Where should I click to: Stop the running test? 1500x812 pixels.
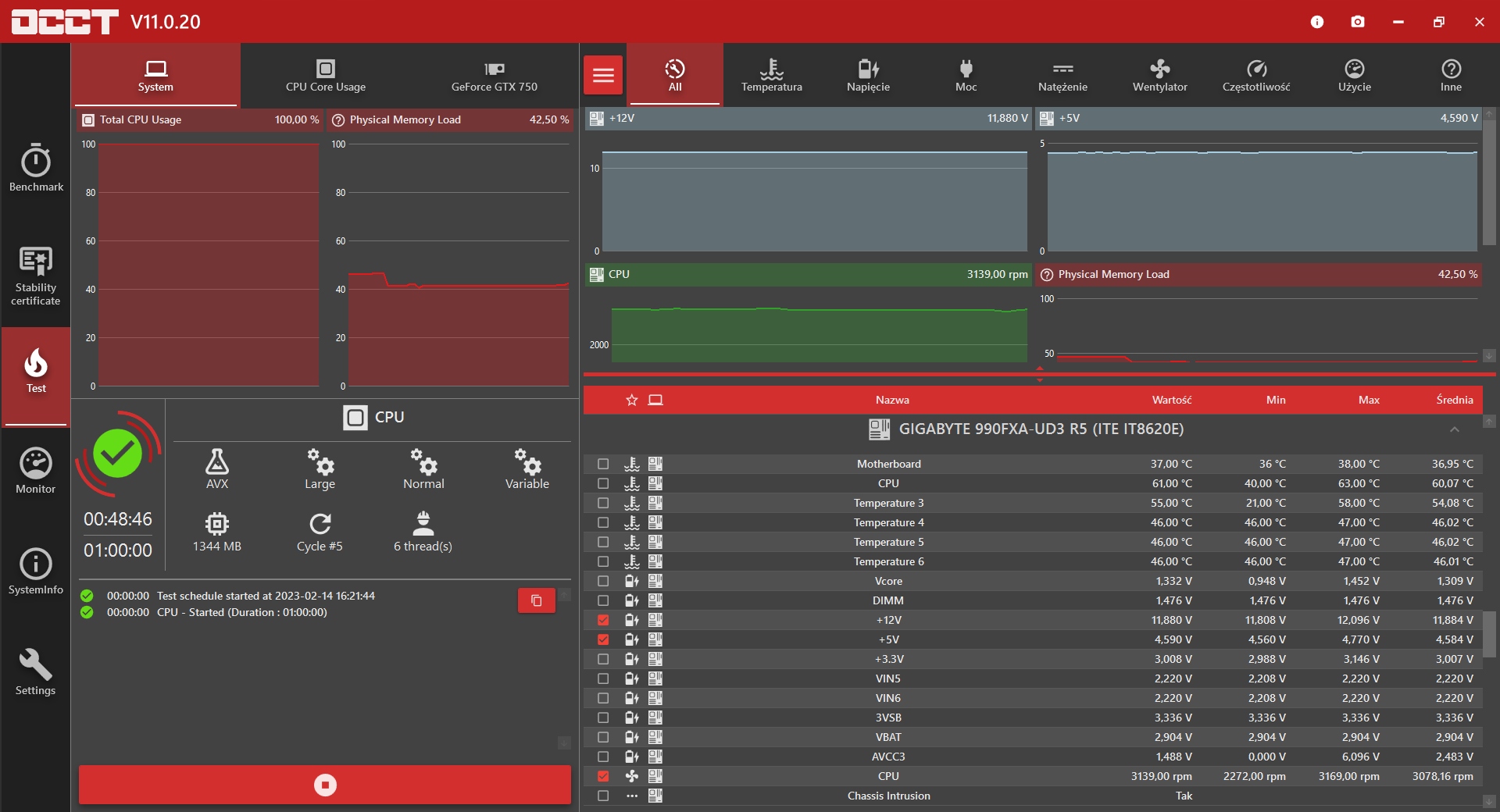(x=325, y=785)
